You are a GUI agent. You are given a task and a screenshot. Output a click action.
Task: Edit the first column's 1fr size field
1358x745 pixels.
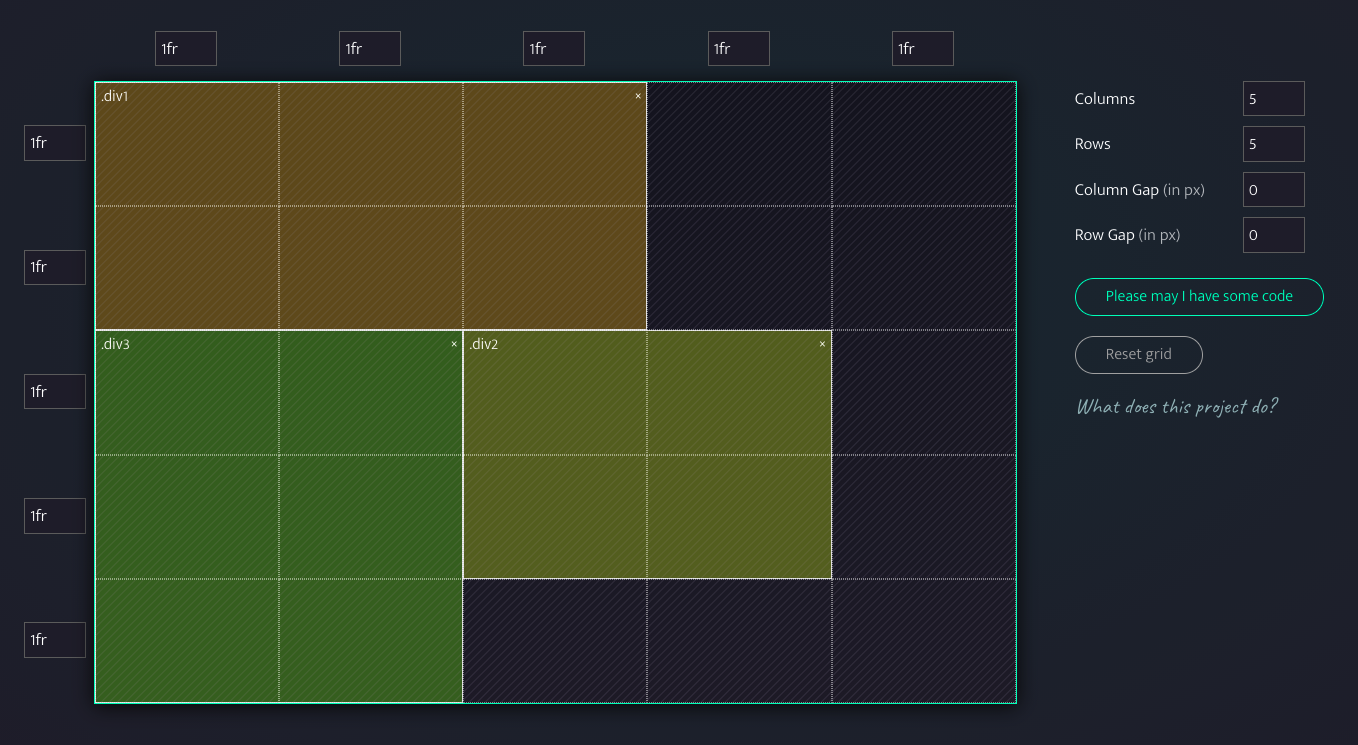(x=186, y=49)
